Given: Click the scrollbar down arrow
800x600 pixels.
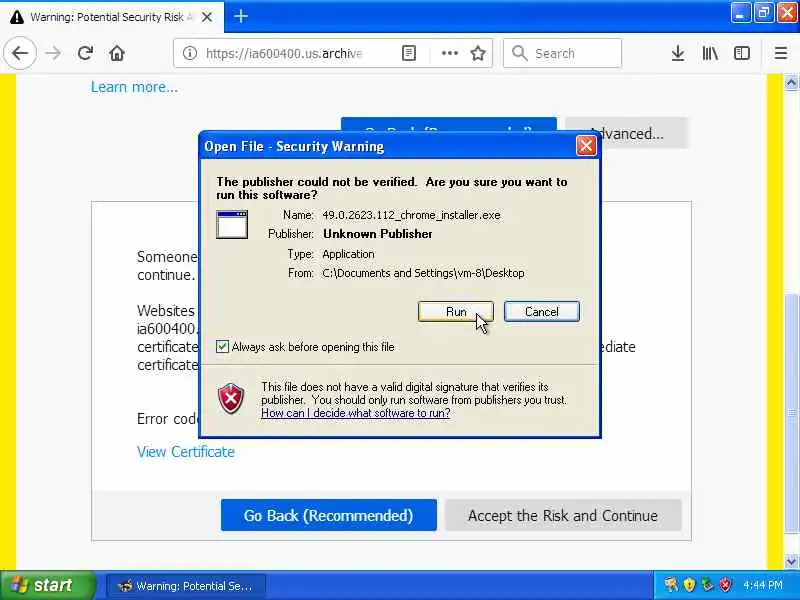Looking at the screenshot, I should 791,562.
